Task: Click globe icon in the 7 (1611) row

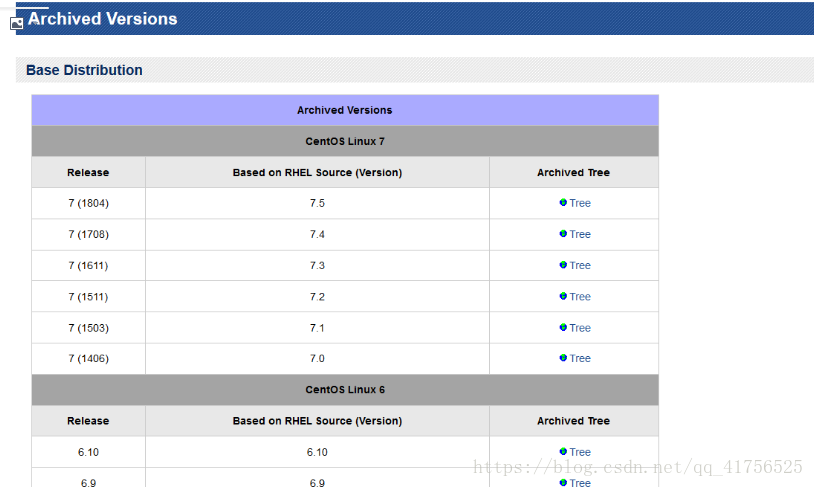Action: (x=563, y=265)
